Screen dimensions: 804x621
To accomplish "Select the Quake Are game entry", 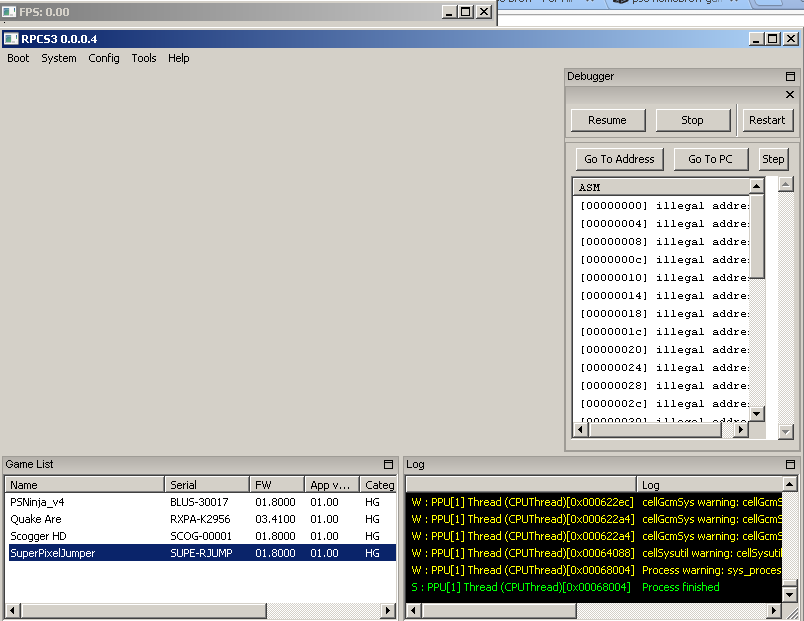I will click(x=36, y=519).
